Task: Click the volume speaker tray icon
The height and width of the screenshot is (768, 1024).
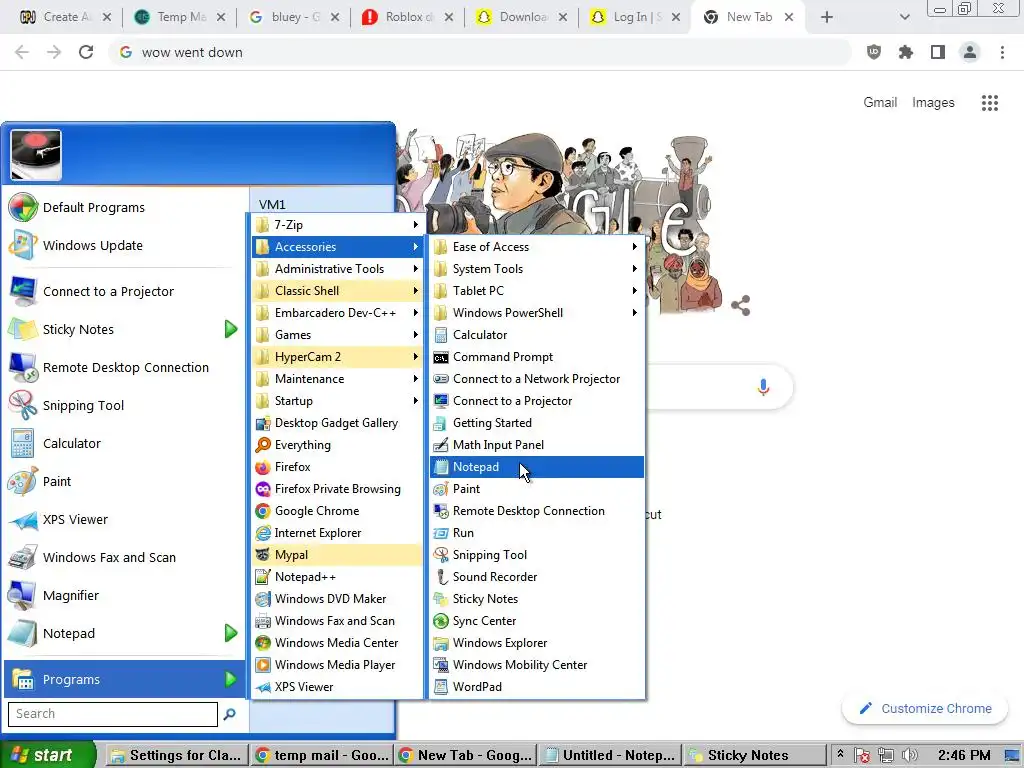Action: click(x=909, y=756)
